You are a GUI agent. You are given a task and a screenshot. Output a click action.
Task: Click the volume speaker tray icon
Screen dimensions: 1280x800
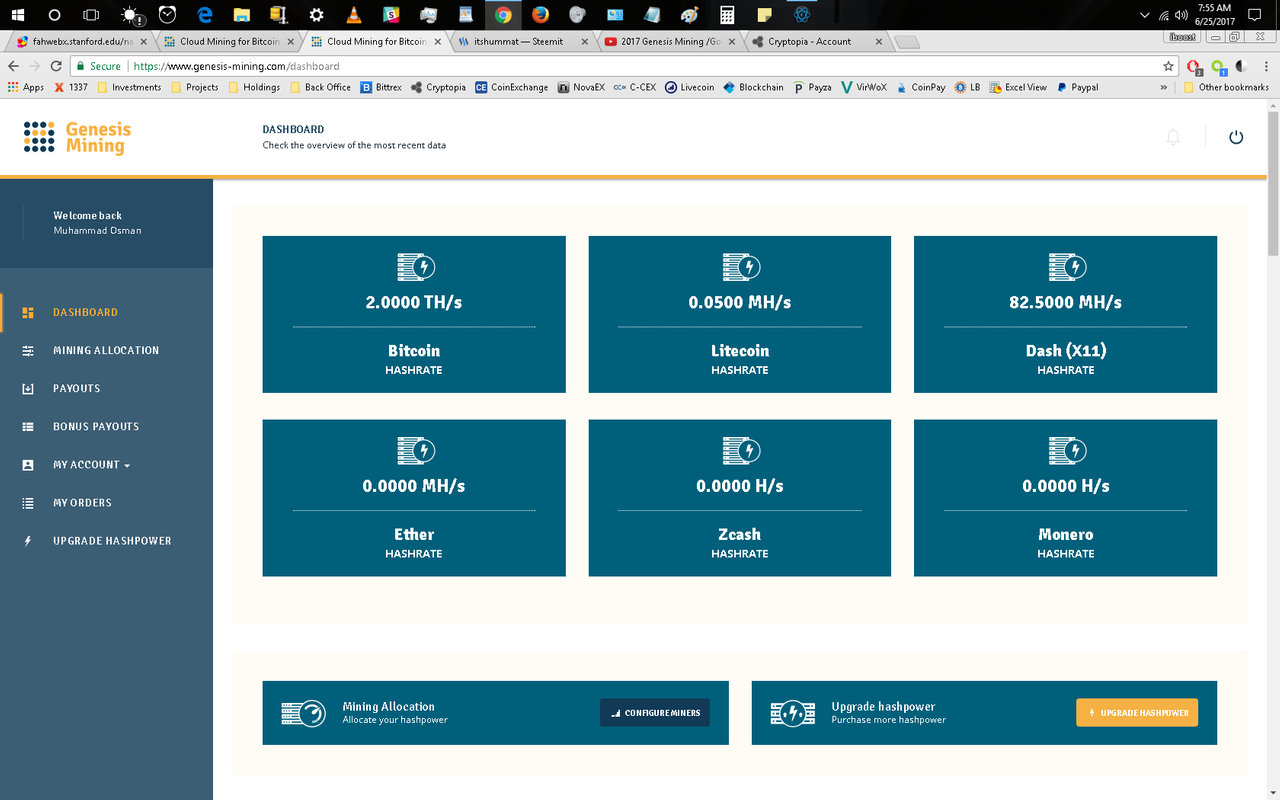click(1182, 15)
